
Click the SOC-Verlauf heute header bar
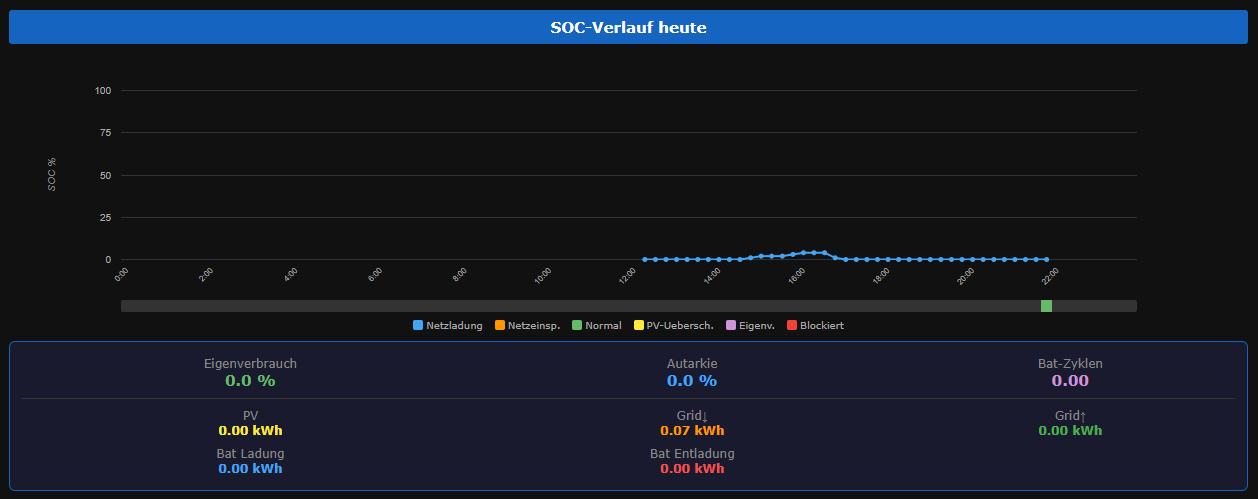pos(628,28)
